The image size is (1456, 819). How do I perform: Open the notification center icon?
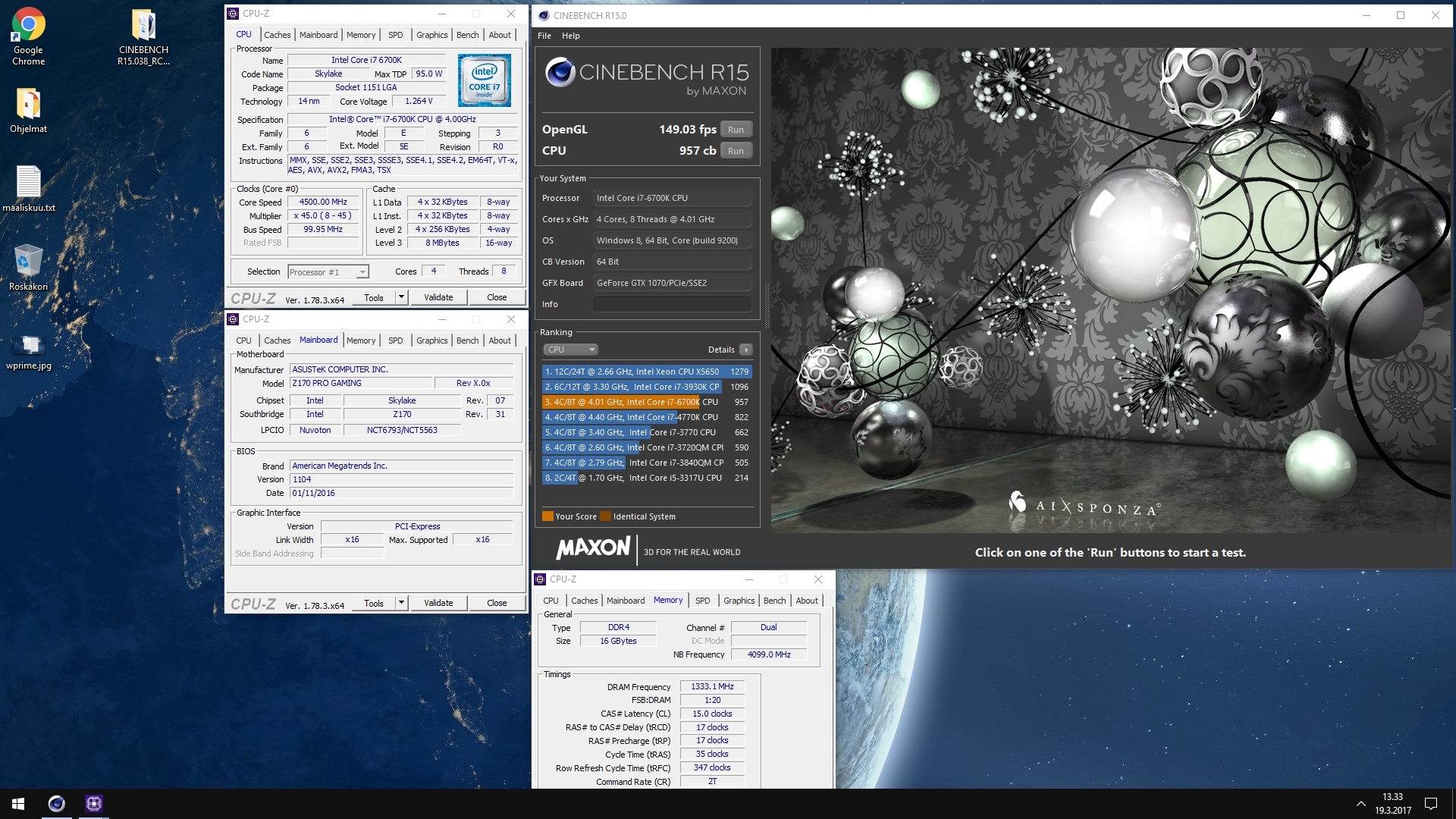[x=1431, y=804]
